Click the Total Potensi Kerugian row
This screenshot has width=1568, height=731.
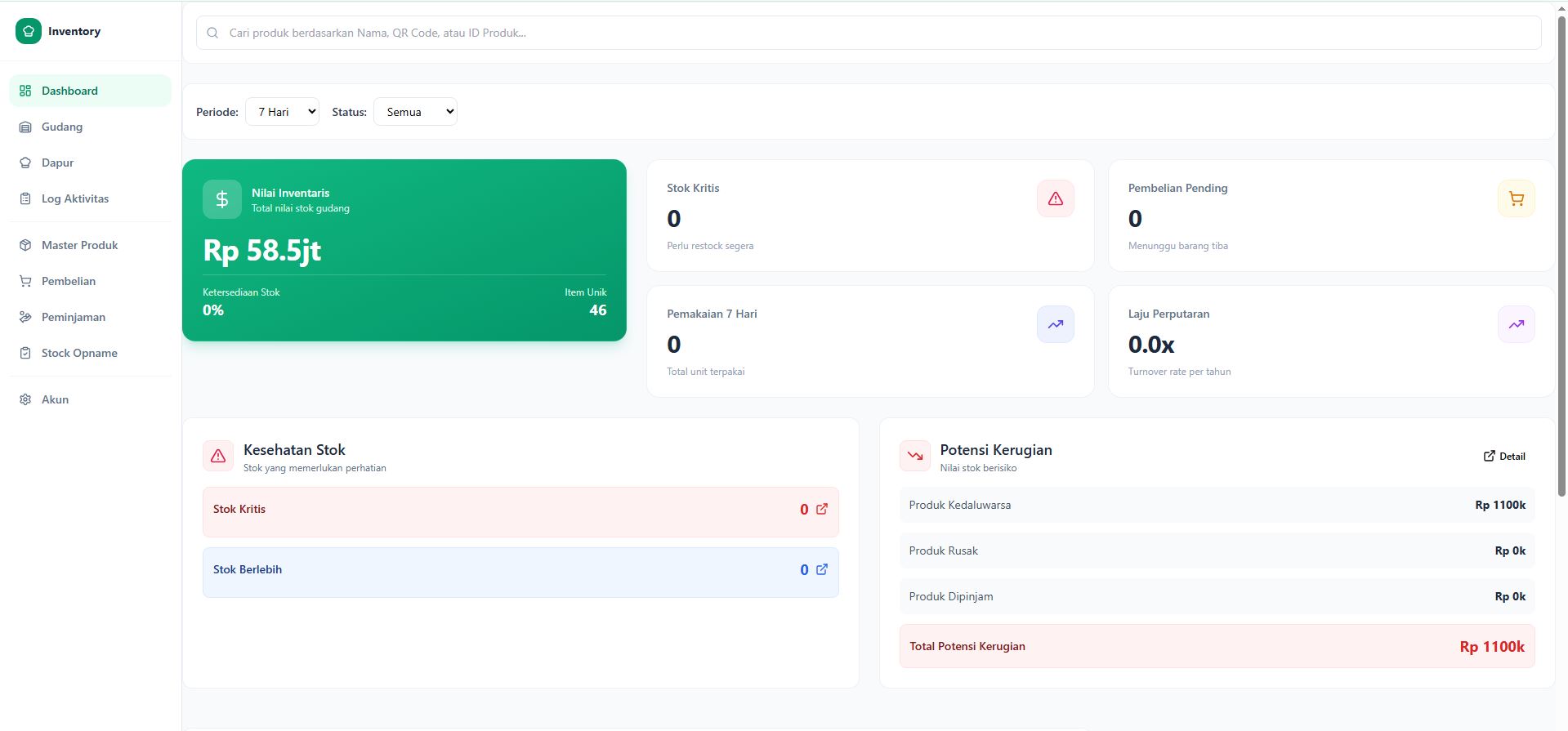click(1217, 646)
